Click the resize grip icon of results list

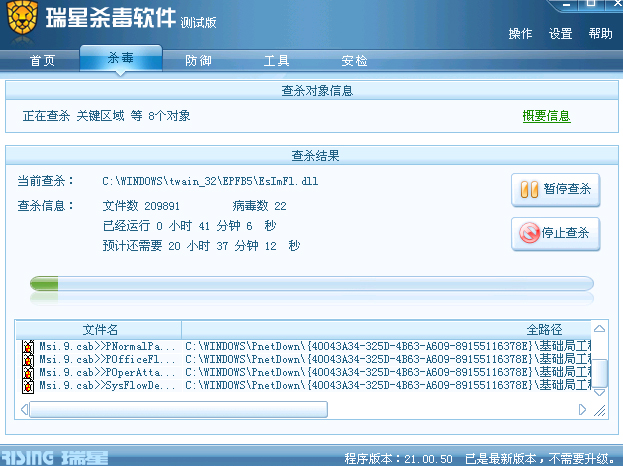[x=600, y=410]
